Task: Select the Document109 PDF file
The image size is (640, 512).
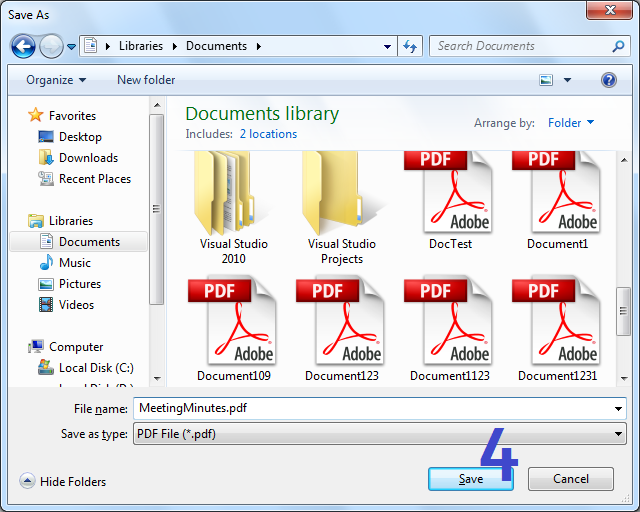Action: [233, 329]
